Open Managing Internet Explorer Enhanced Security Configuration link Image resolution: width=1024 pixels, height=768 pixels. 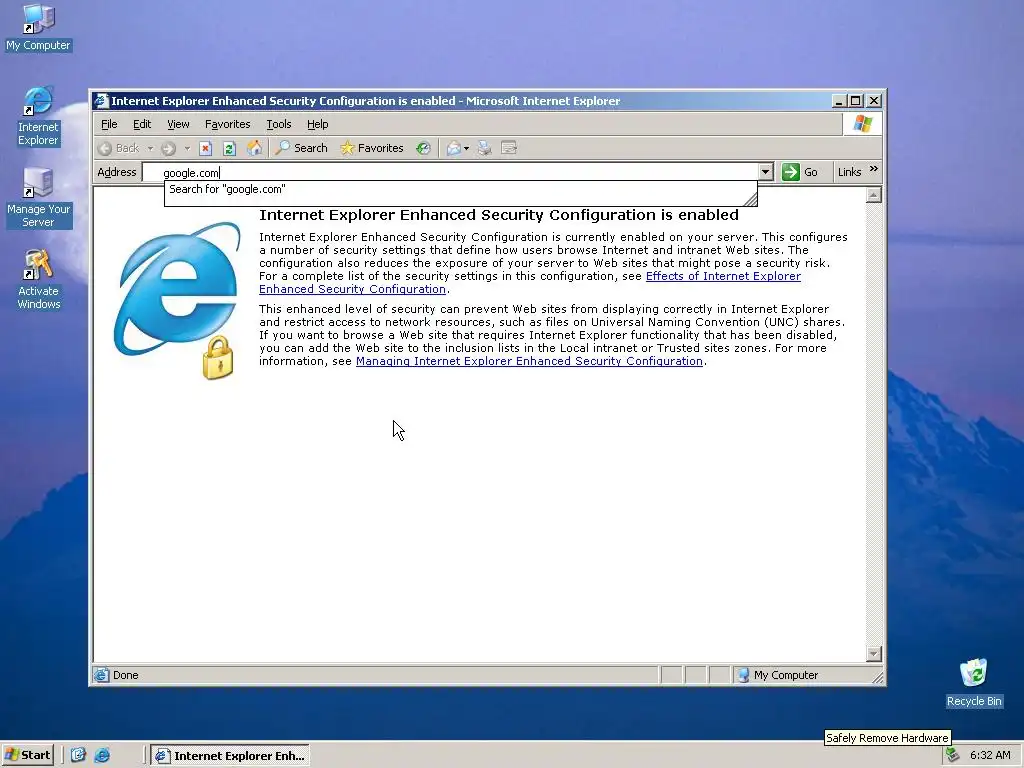(529, 361)
